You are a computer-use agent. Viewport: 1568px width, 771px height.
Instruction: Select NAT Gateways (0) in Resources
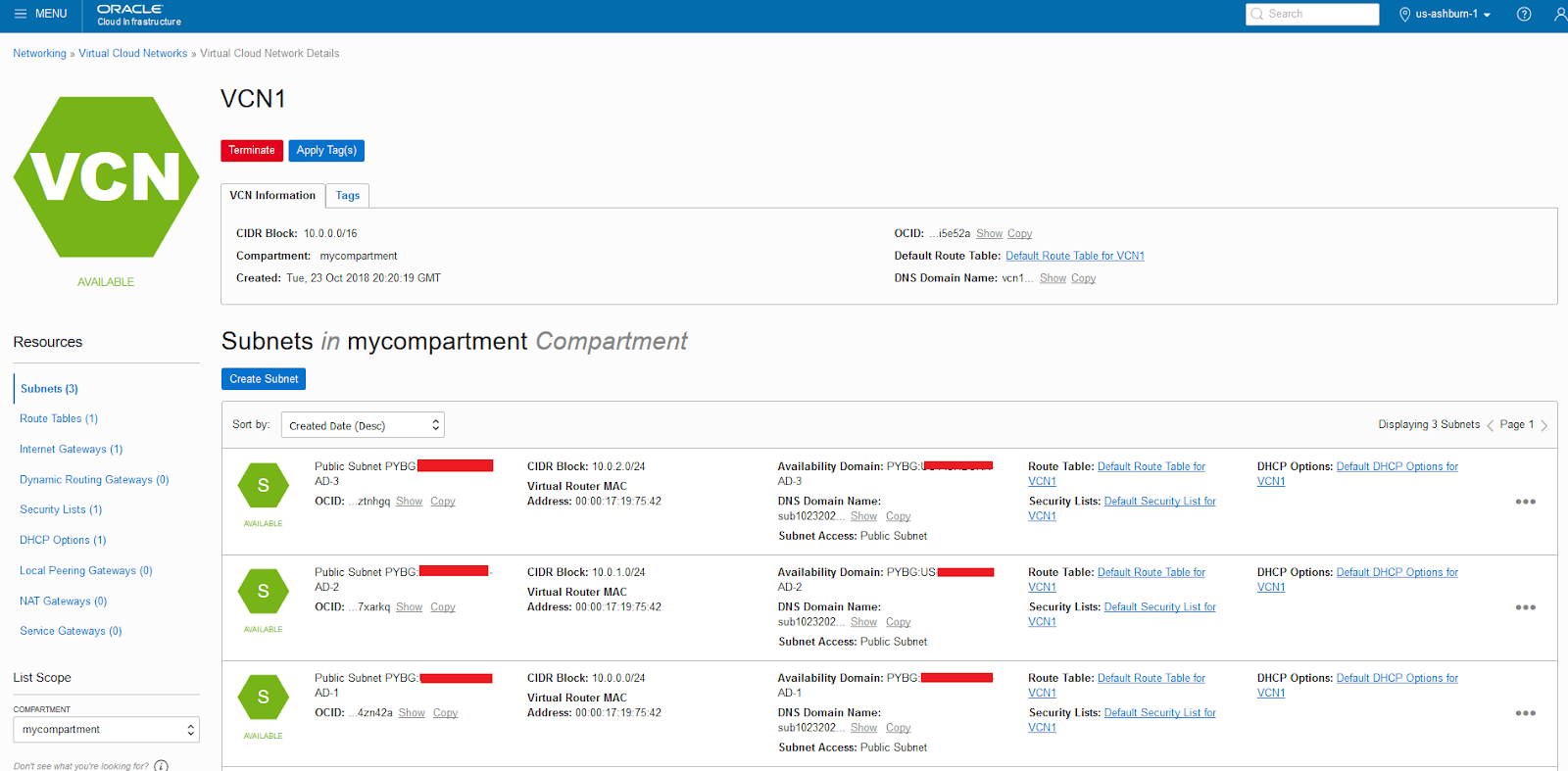coord(64,602)
